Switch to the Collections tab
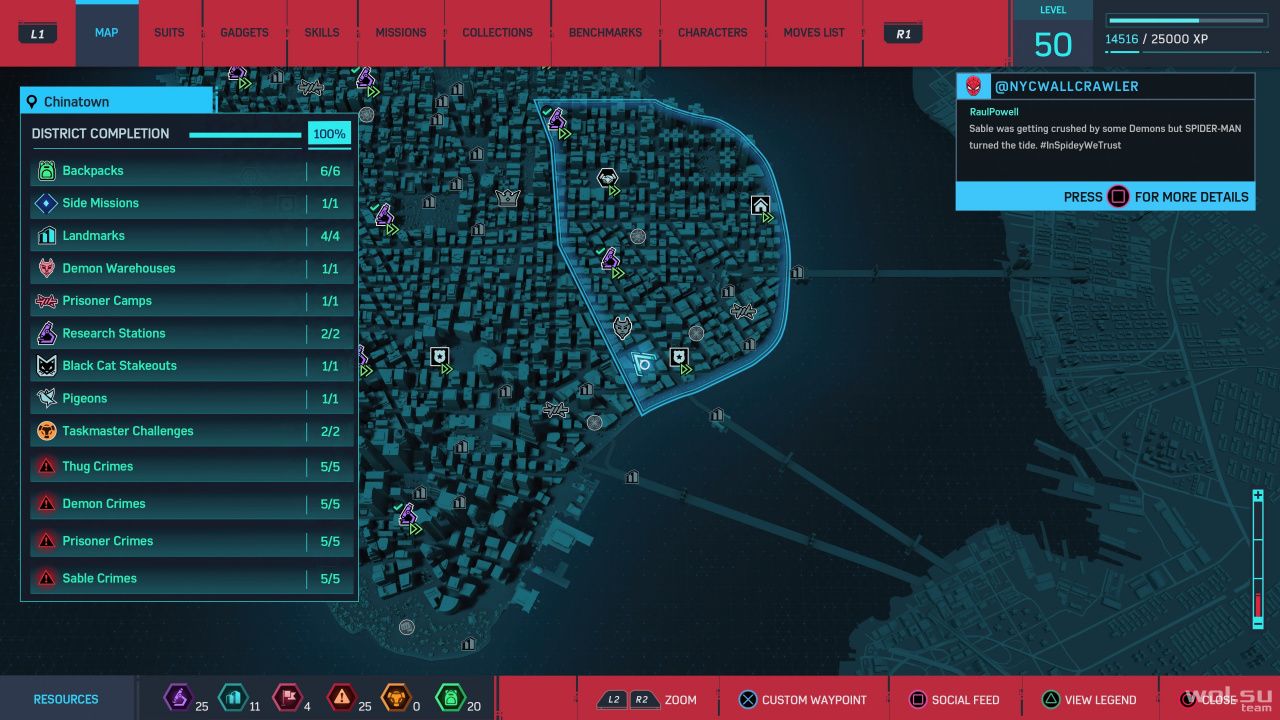The width and height of the screenshot is (1280, 720). pos(497,33)
